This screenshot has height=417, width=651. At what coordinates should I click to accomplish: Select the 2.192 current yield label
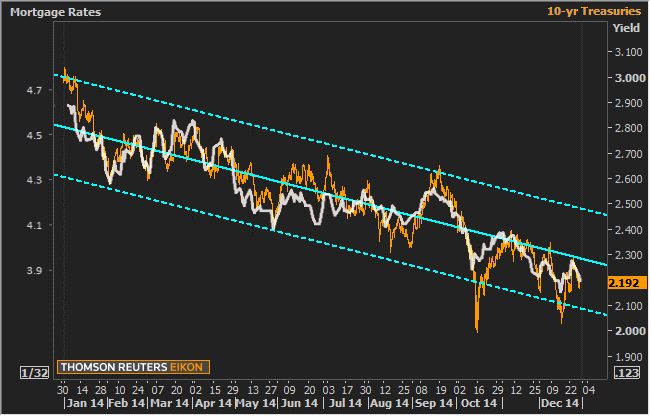pos(628,284)
